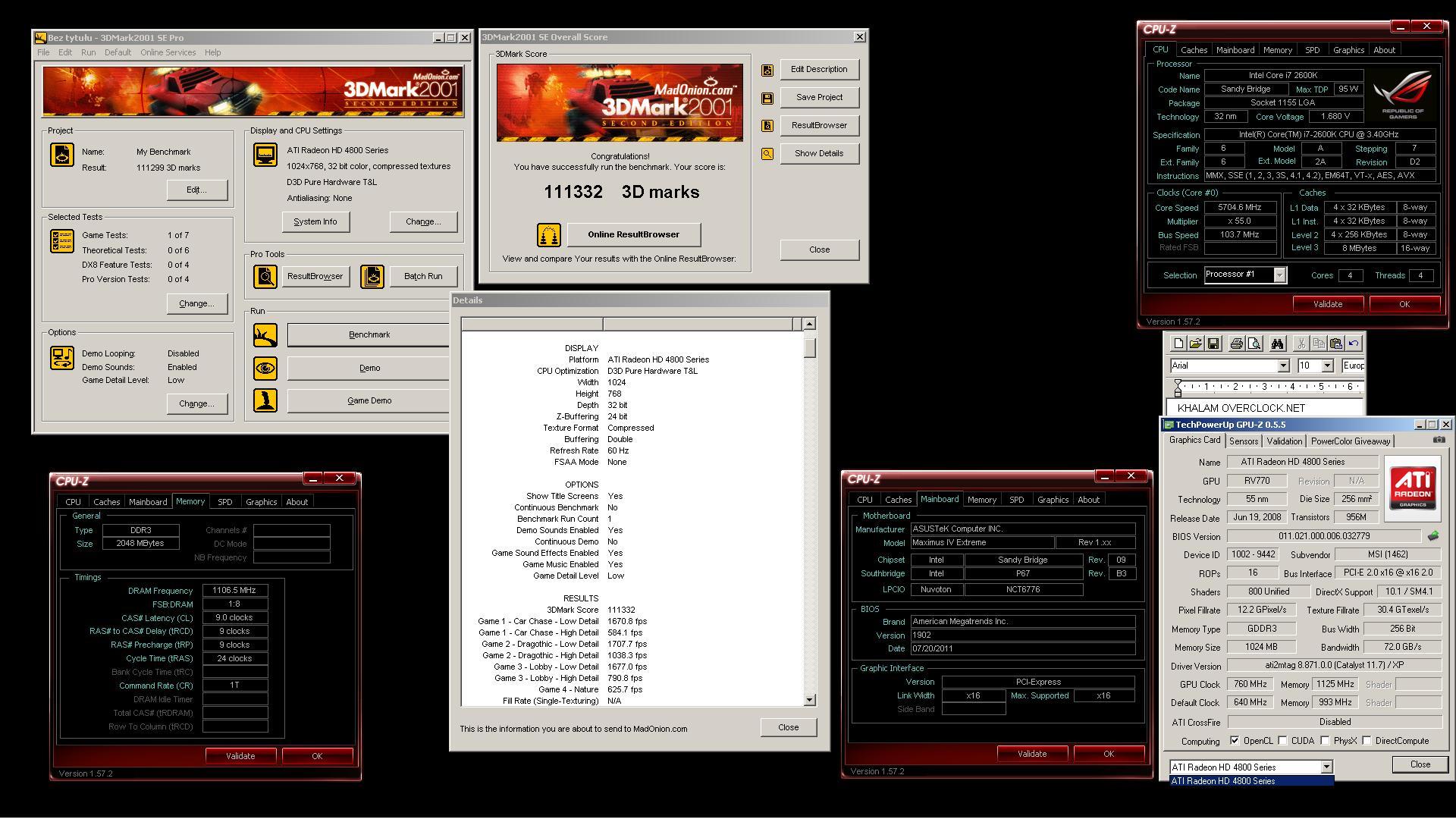Toggle the DirectCompute checkbox in GPU-Z
The height and width of the screenshot is (819, 1456).
pos(1367,741)
